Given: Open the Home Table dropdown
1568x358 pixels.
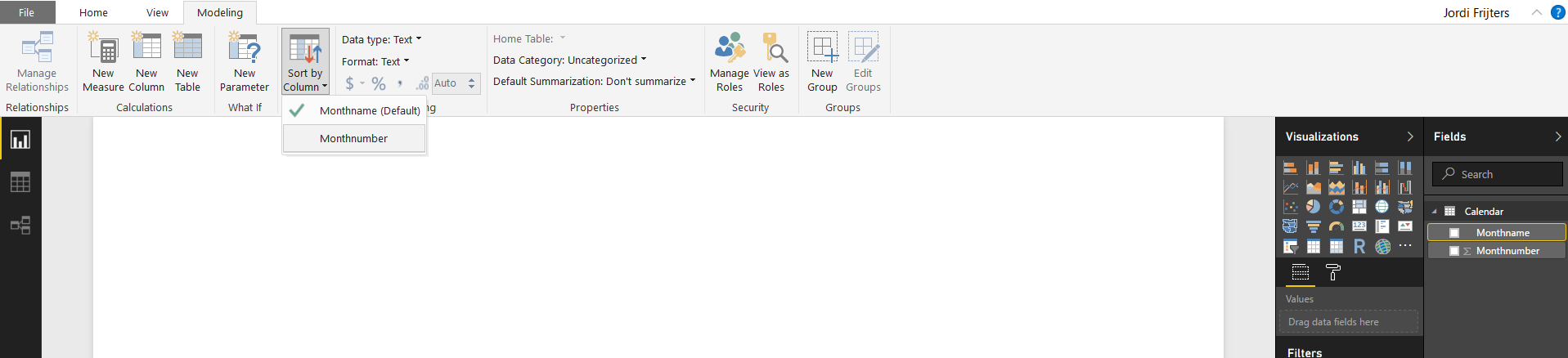Looking at the screenshot, I should tap(529, 38).
